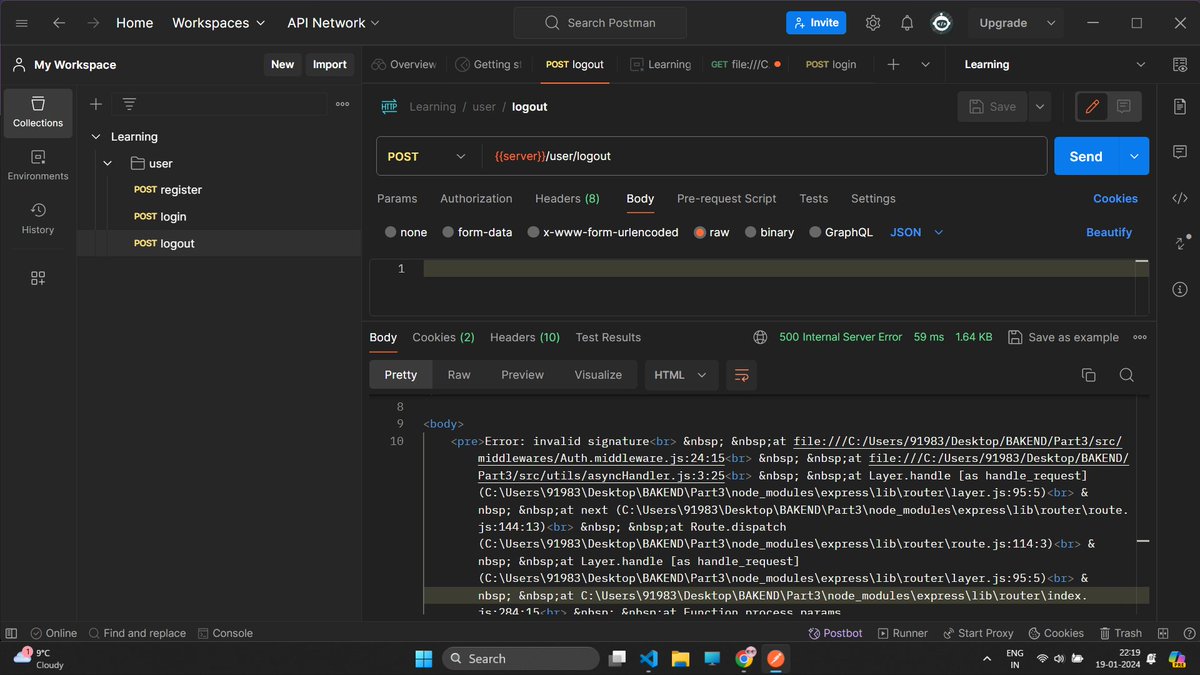Open the request info icon
The image size is (1200, 675).
coord(1180,288)
